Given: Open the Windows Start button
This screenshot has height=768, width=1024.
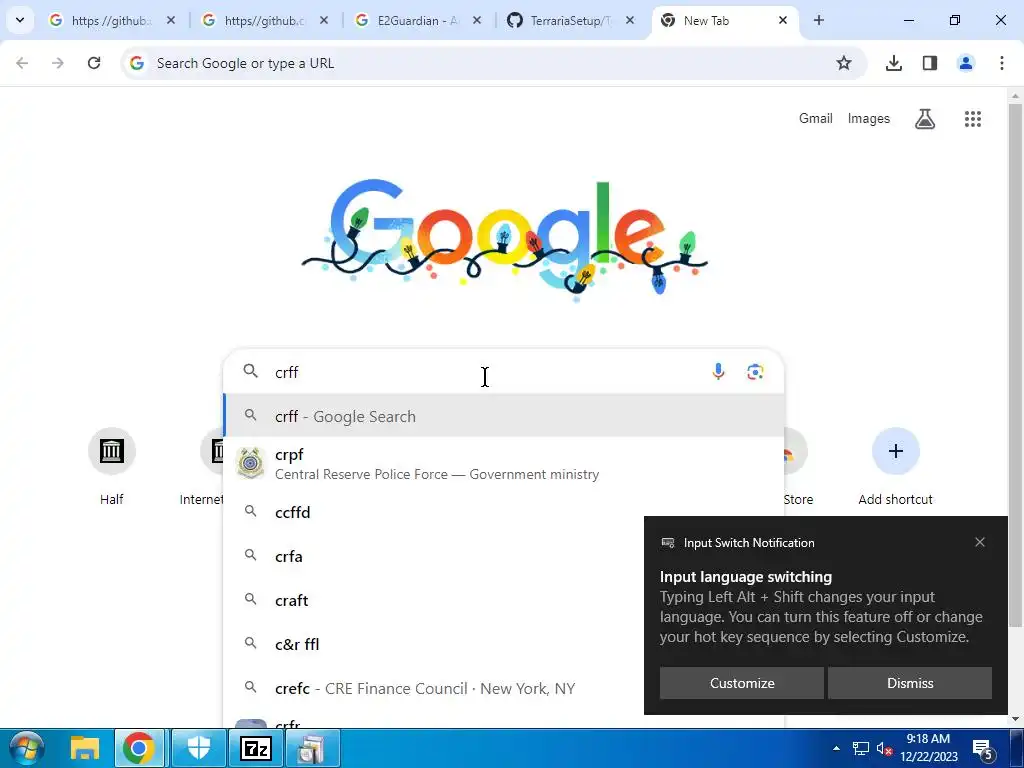Looking at the screenshot, I should (26, 748).
